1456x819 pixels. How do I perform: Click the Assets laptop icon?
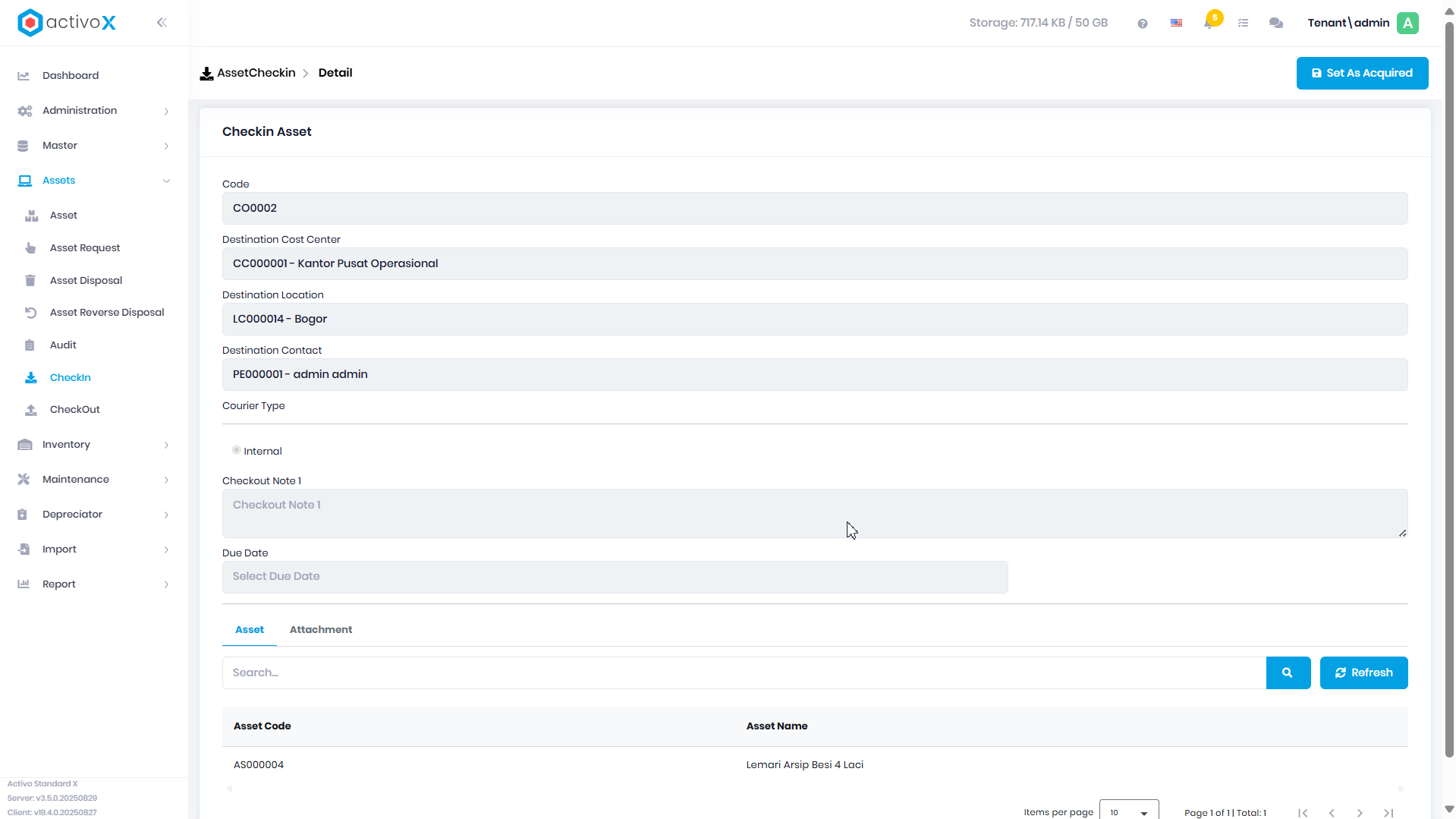(x=24, y=181)
